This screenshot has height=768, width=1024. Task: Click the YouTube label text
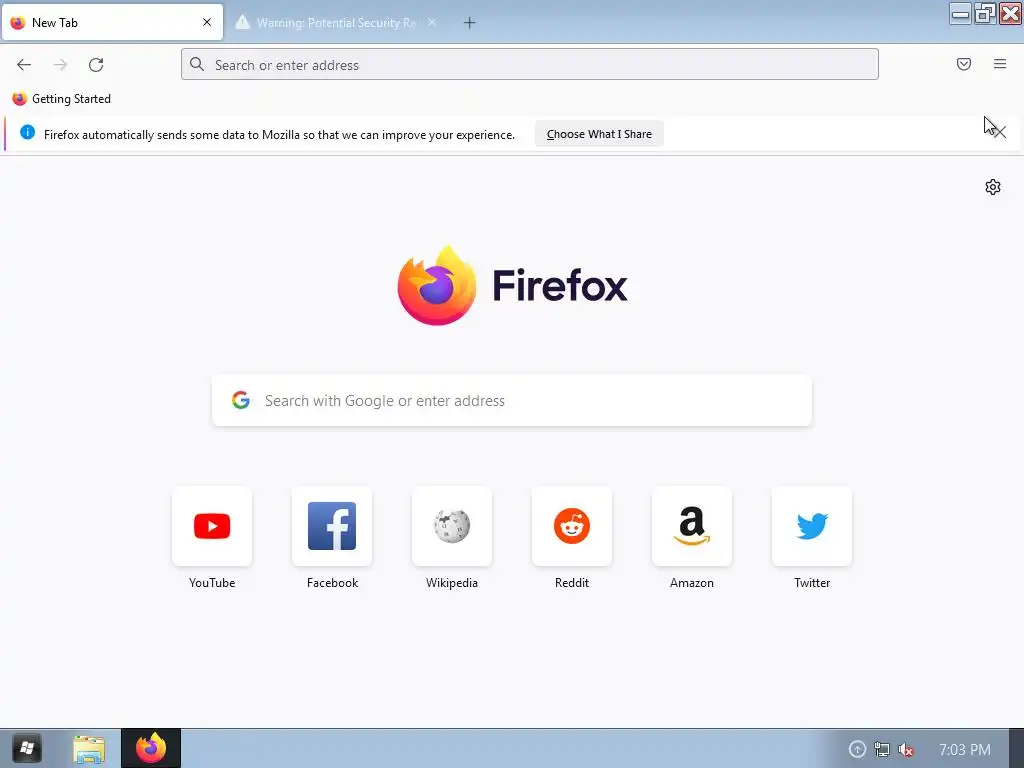tap(212, 583)
